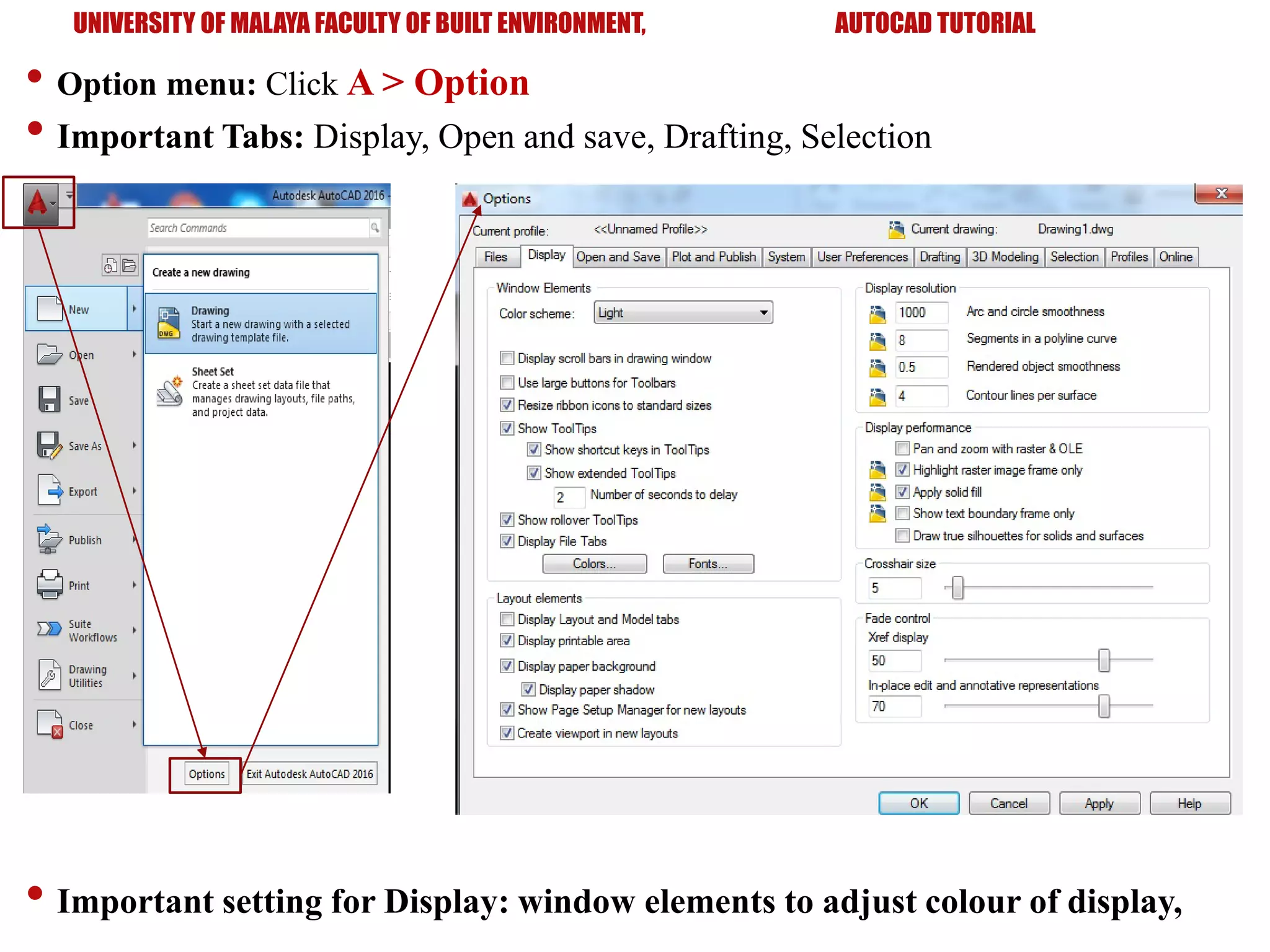Click the Fonts... button
1270x952 pixels.
(708, 563)
